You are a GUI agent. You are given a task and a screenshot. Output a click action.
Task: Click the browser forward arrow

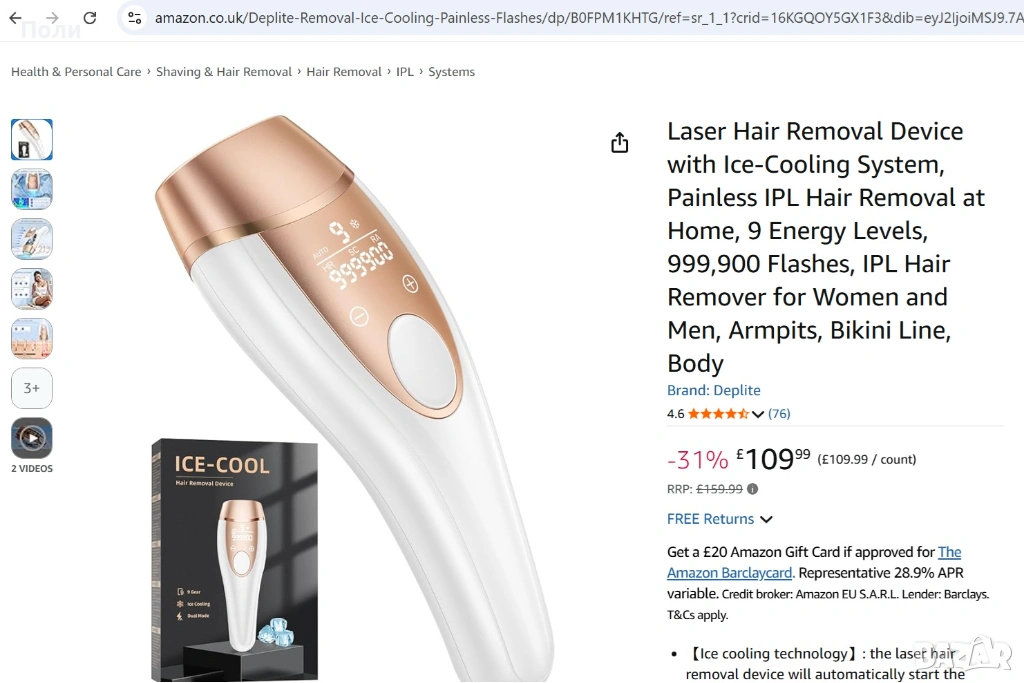pyautogui.click(x=53, y=18)
